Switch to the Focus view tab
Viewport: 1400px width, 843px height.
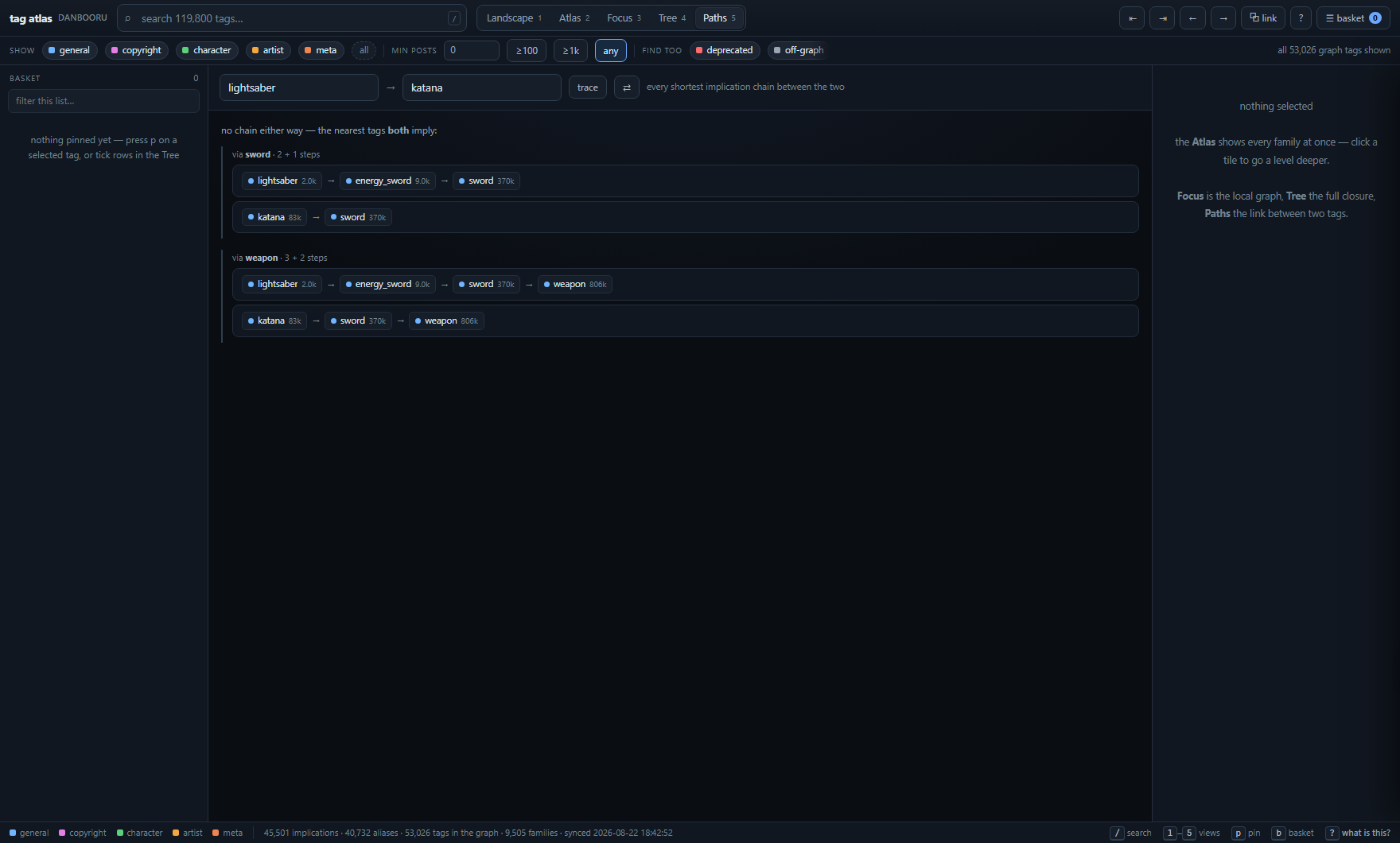(x=624, y=18)
